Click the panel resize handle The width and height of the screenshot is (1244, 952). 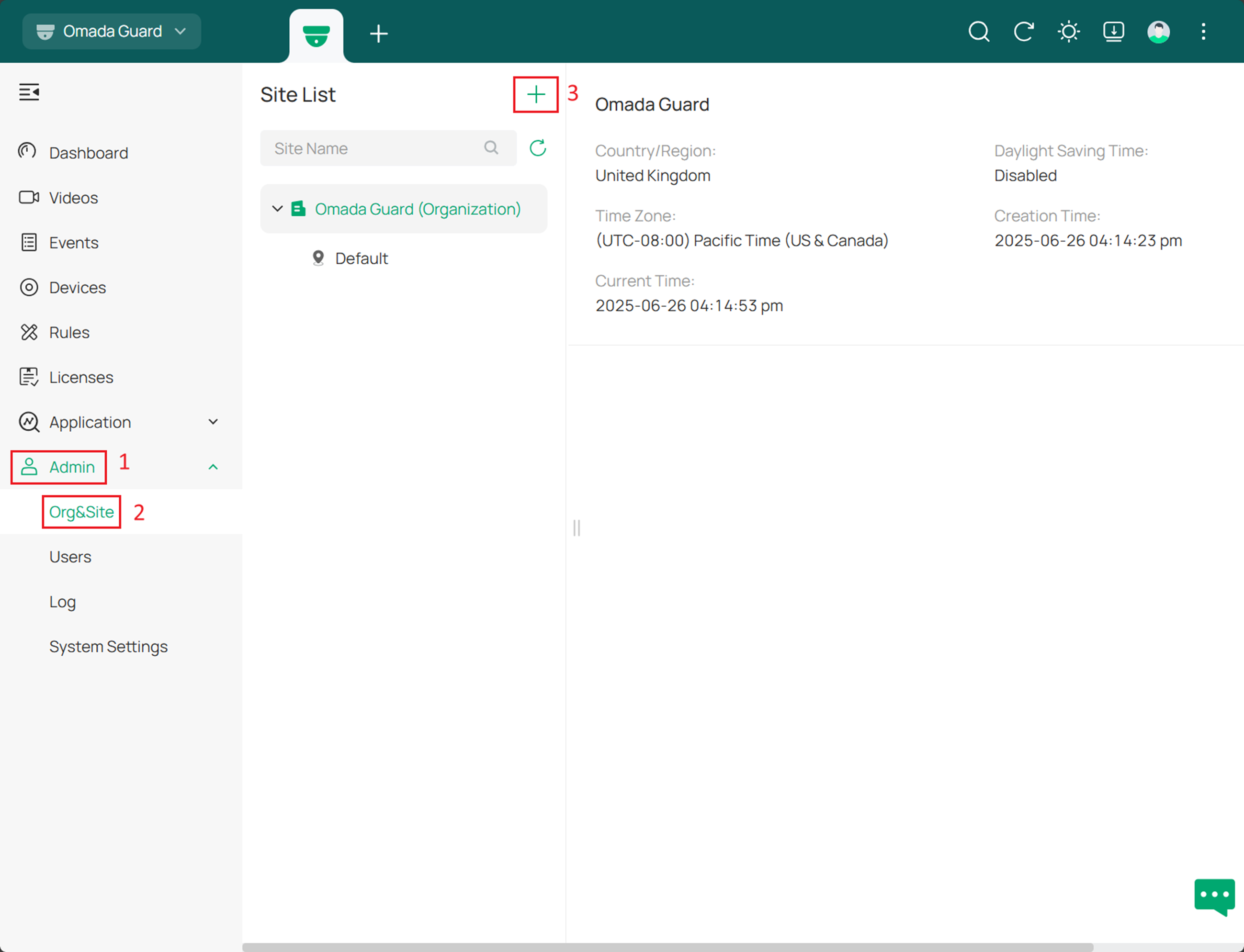pyautogui.click(x=577, y=527)
